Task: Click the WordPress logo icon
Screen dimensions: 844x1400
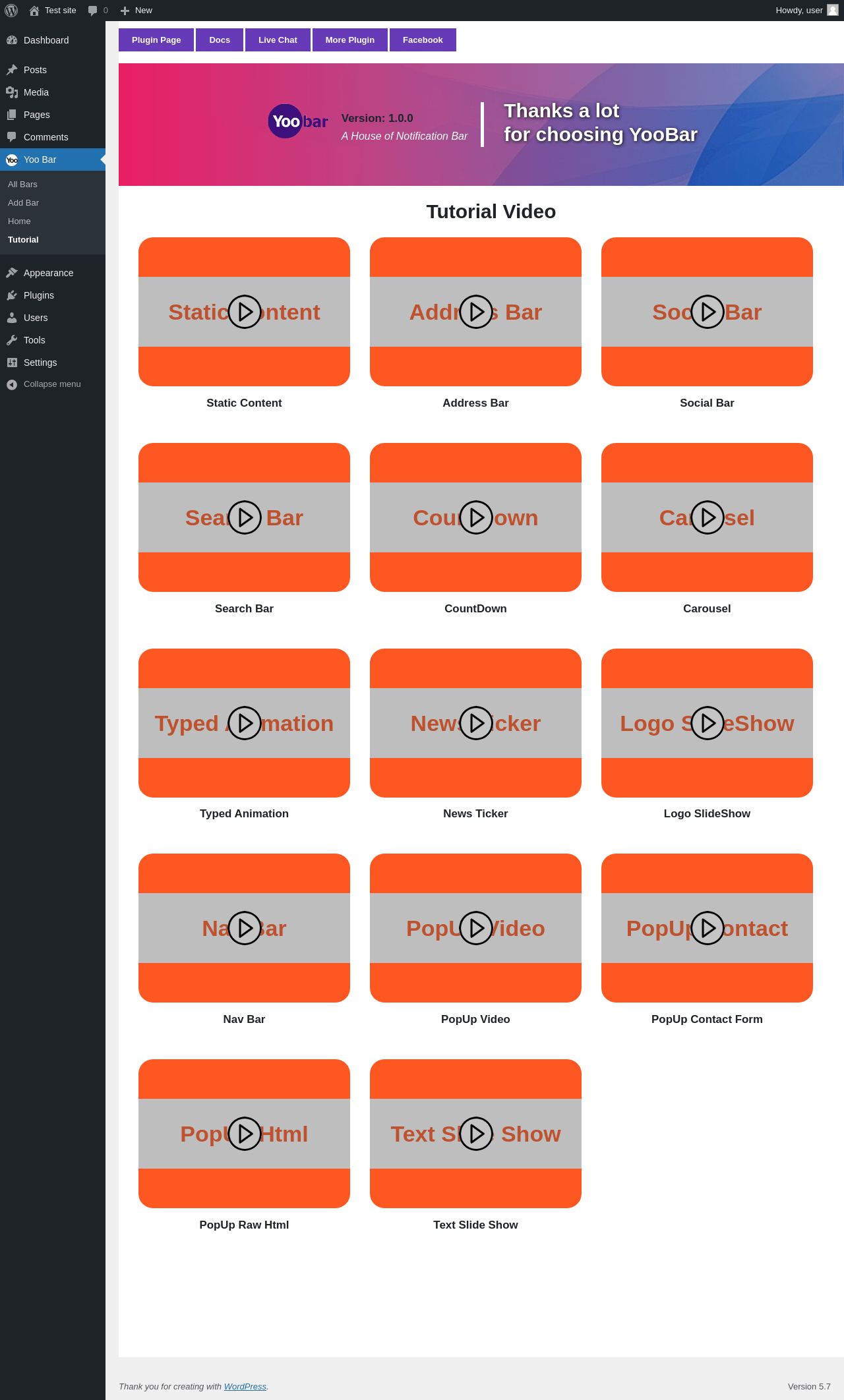Action: click(11, 11)
